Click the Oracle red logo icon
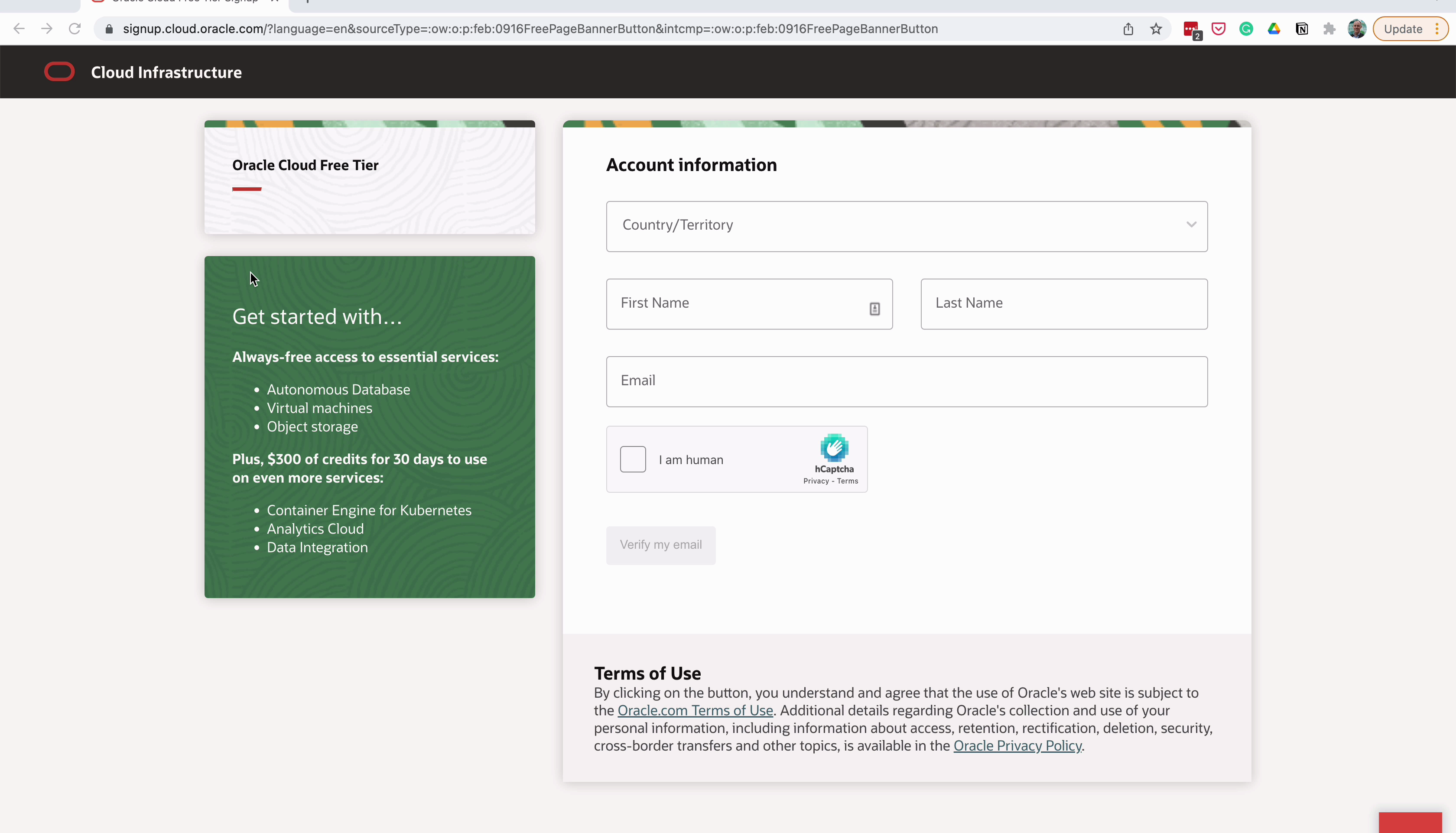 (x=59, y=72)
